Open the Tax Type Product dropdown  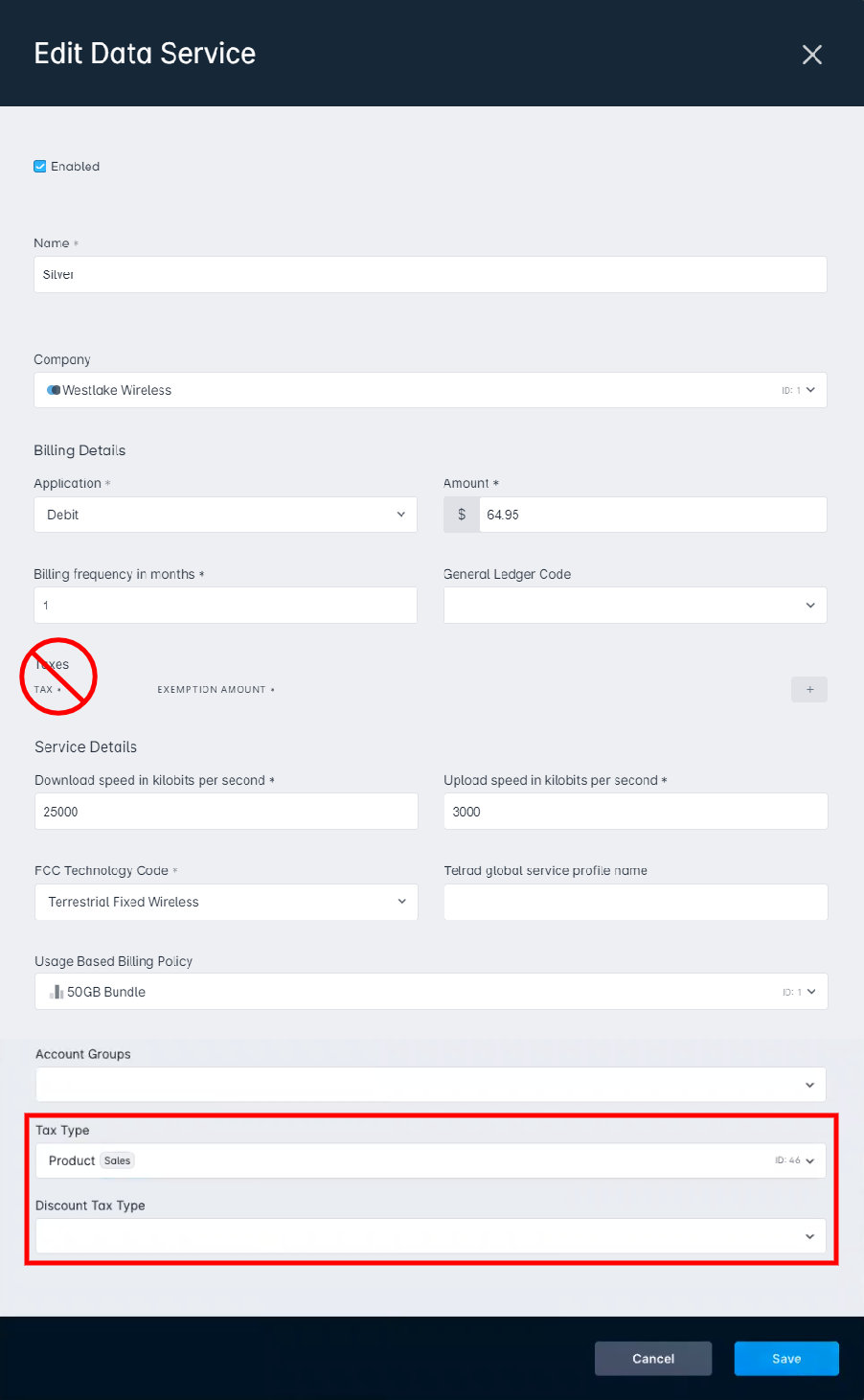pos(430,1160)
